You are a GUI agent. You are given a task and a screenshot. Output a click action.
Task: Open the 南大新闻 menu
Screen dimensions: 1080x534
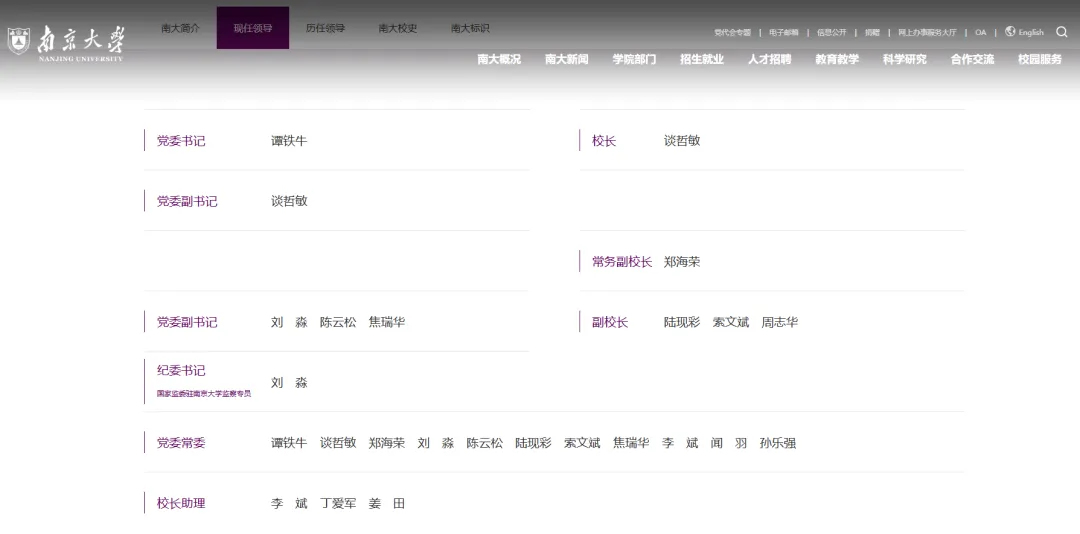pyautogui.click(x=567, y=59)
